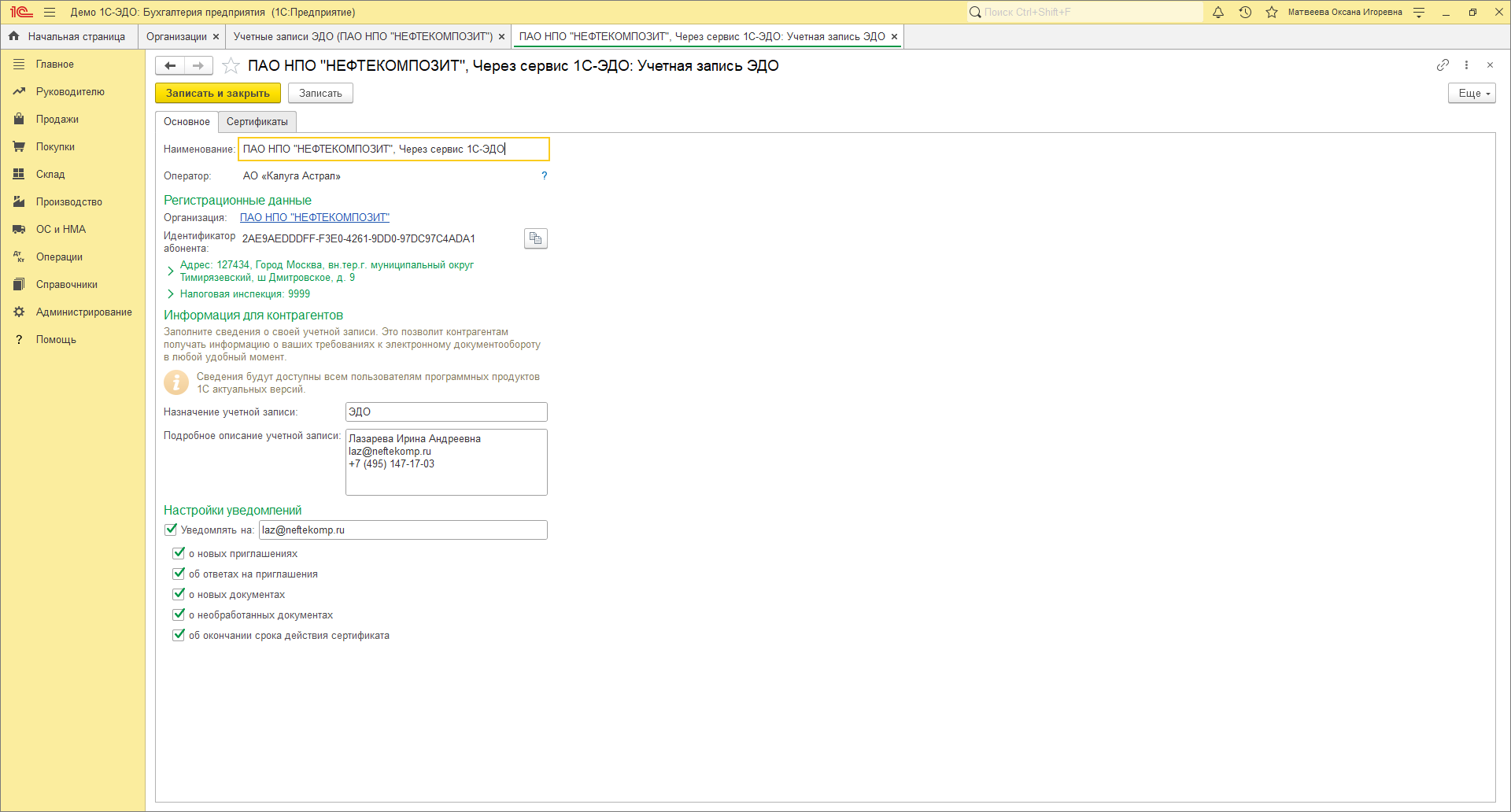The width and height of the screenshot is (1511, 812).
Task: Disable 'о необработанных документах' notification
Action: [179, 615]
